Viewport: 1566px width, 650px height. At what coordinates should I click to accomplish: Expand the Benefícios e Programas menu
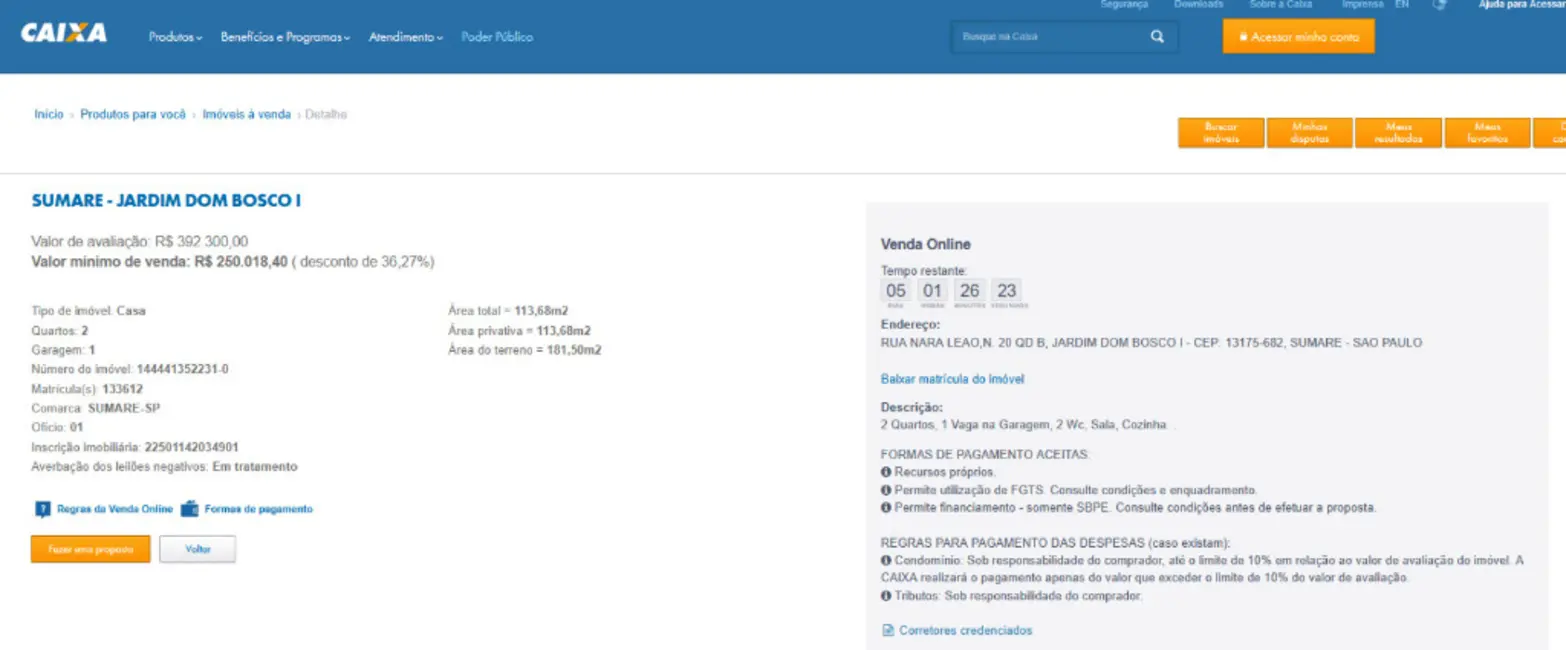[285, 37]
